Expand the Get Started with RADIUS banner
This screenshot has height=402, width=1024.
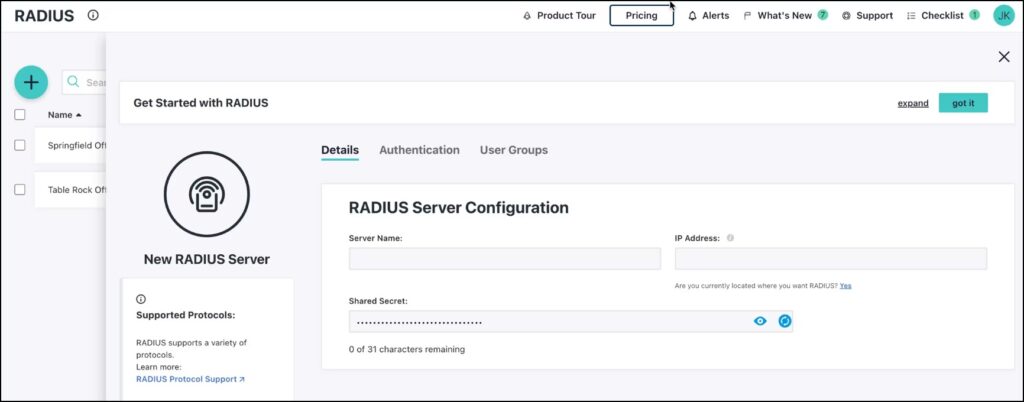(912, 103)
